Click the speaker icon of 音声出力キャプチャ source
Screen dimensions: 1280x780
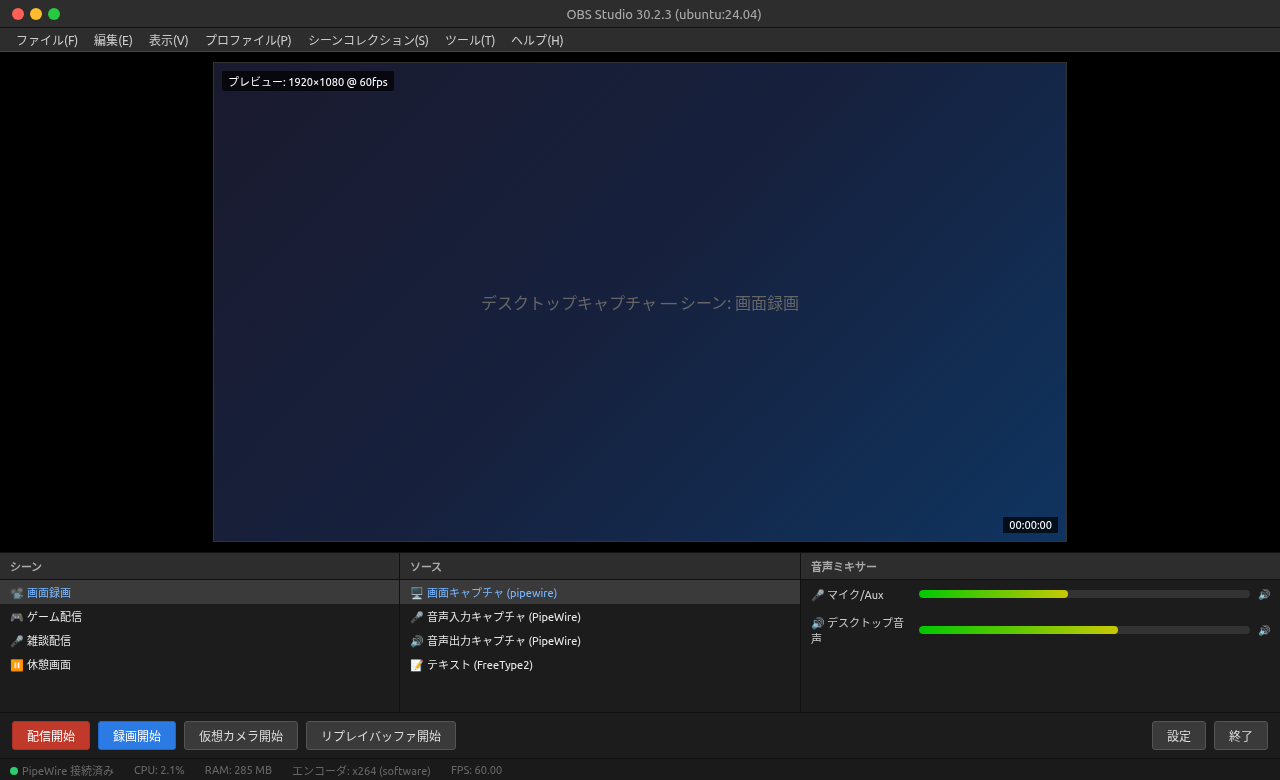click(416, 641)
